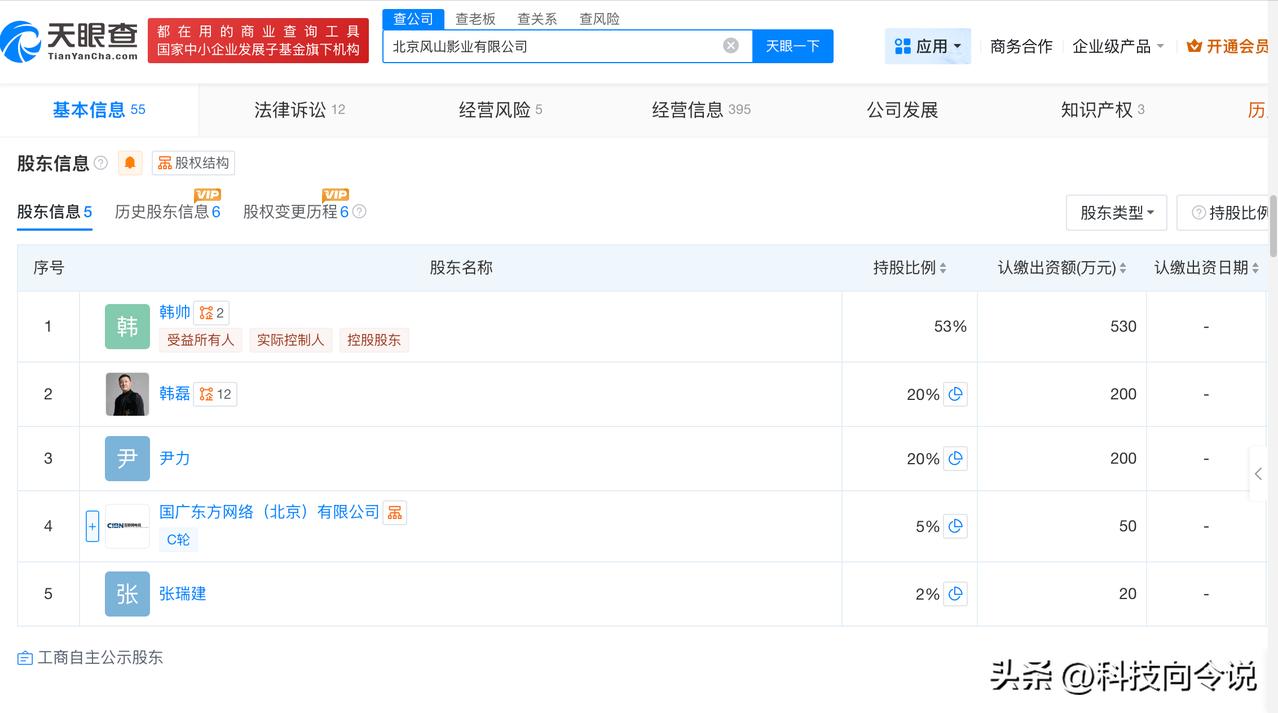Click the help icon next to 股东信息 heading
The image size is (1278, 713).
click(x=101, y=163)
